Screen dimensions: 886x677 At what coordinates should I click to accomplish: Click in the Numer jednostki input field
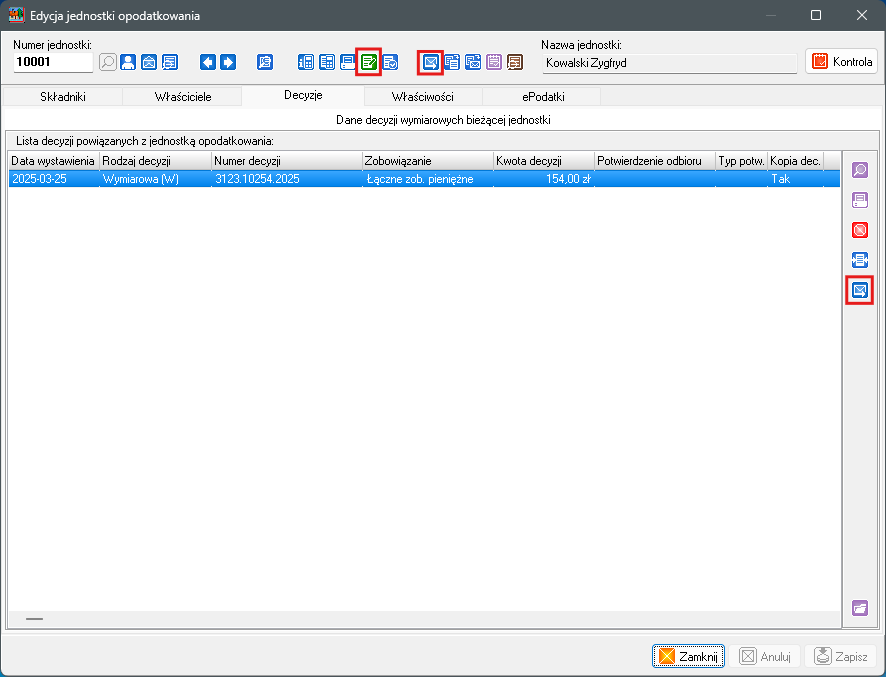[52, 62]
